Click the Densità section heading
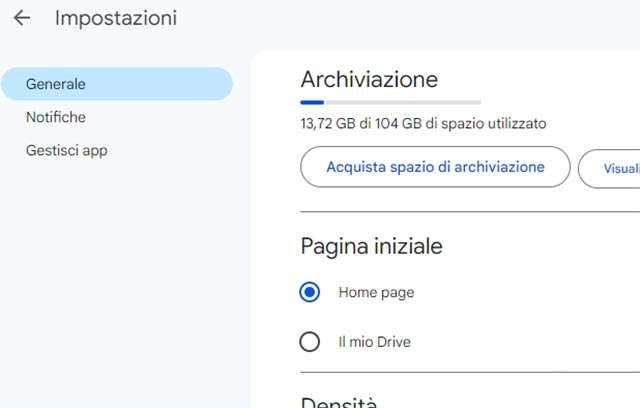This screenshot has height=408, width=640. click(339, 403)
